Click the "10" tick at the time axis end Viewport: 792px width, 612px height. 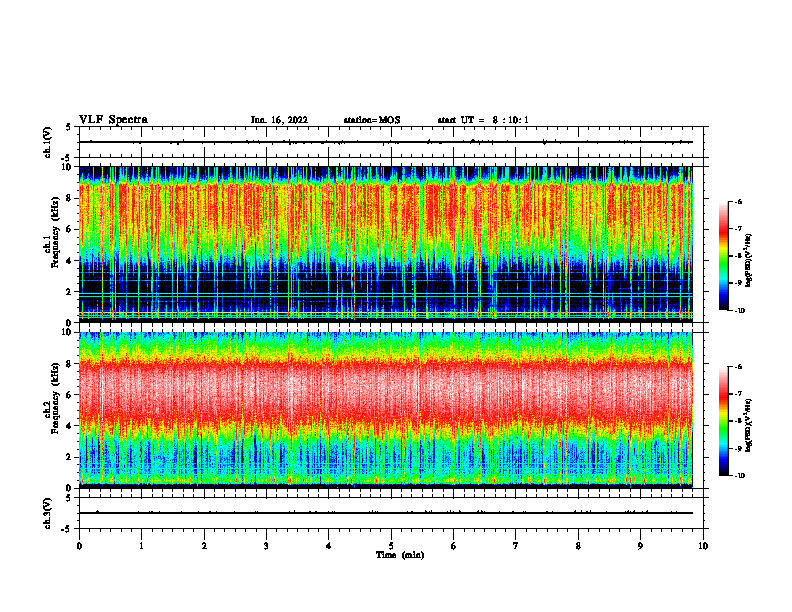703,546
